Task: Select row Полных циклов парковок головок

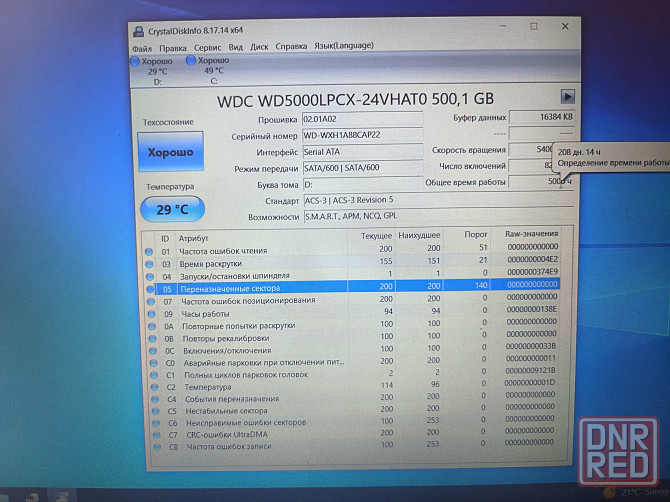Action: [354, 374]
